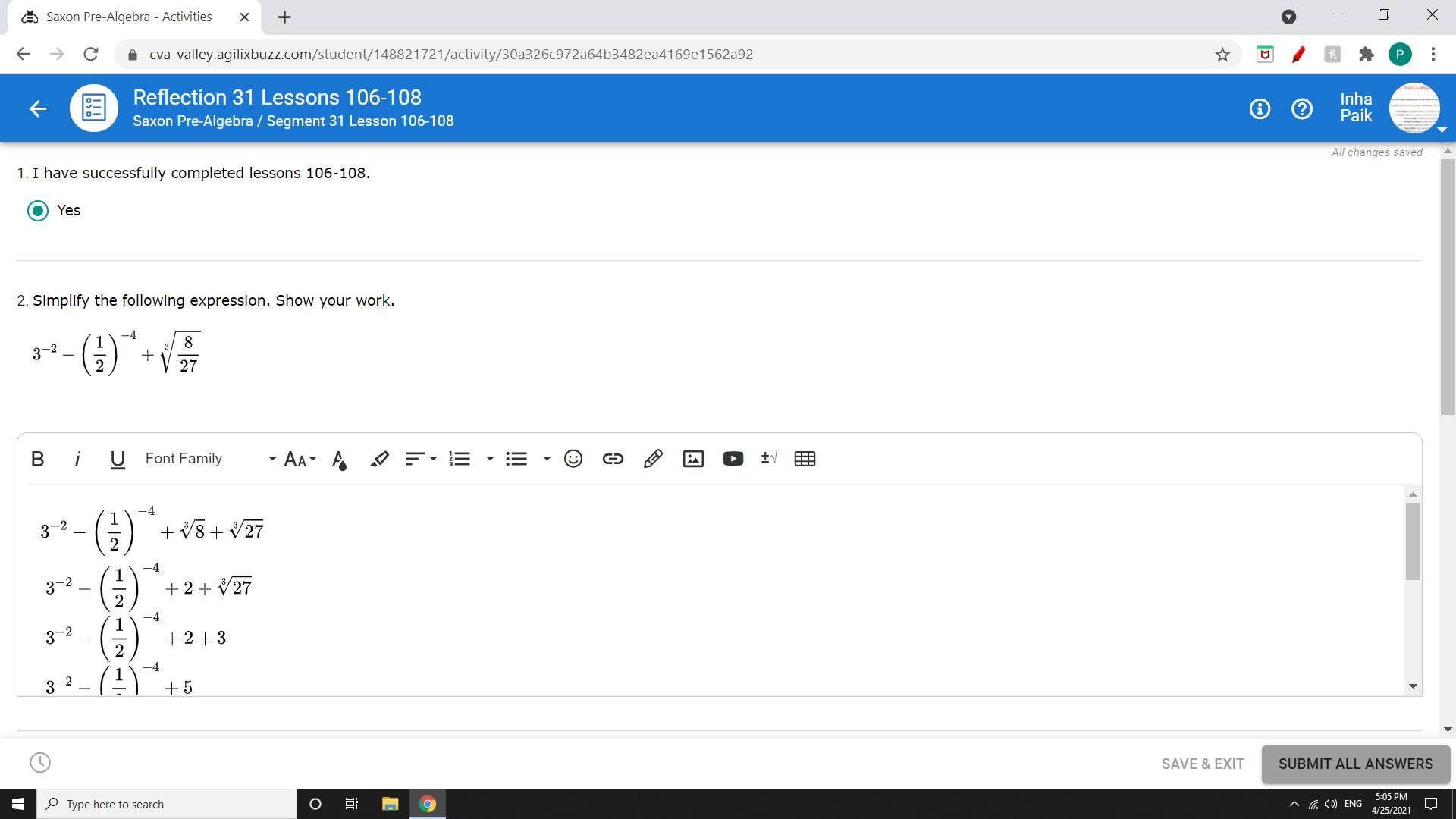This screenshot has width=1456, height=819.
Task: Go back using the header arrow
Action: point(38,108)
